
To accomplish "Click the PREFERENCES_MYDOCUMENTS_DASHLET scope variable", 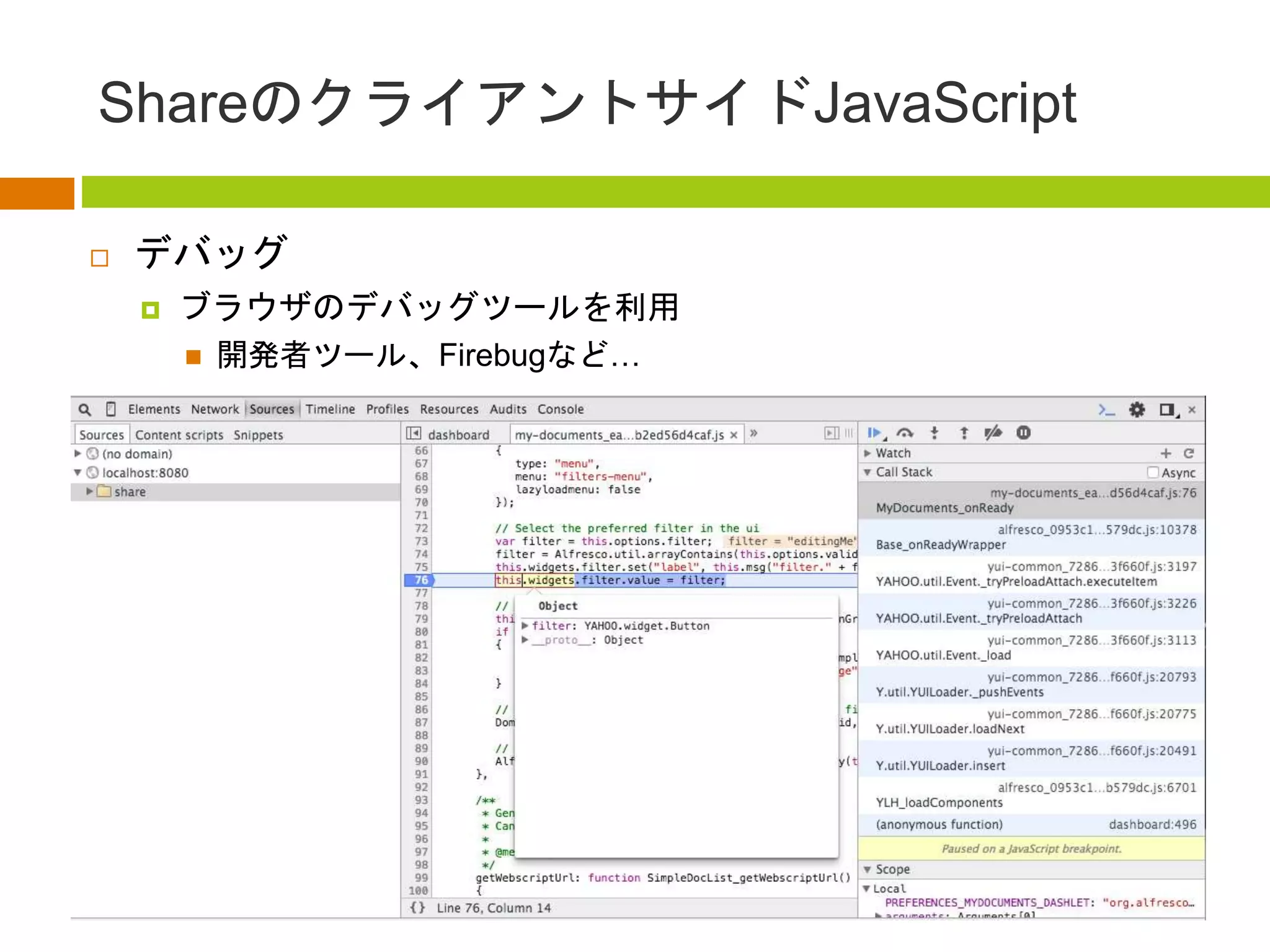I will pos(1040,902).
